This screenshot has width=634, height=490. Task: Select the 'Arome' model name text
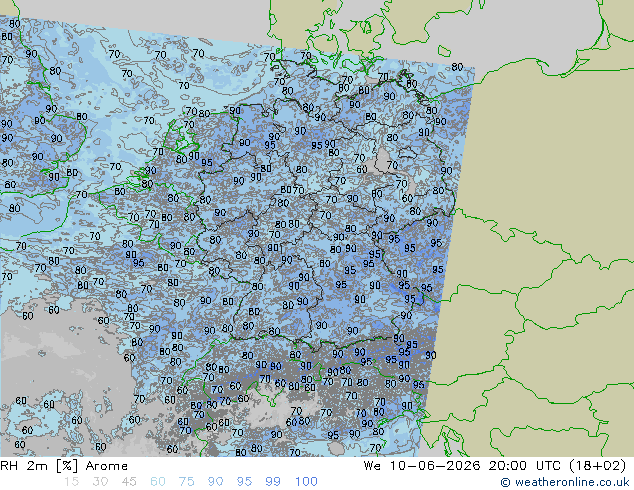coord(107,466)
